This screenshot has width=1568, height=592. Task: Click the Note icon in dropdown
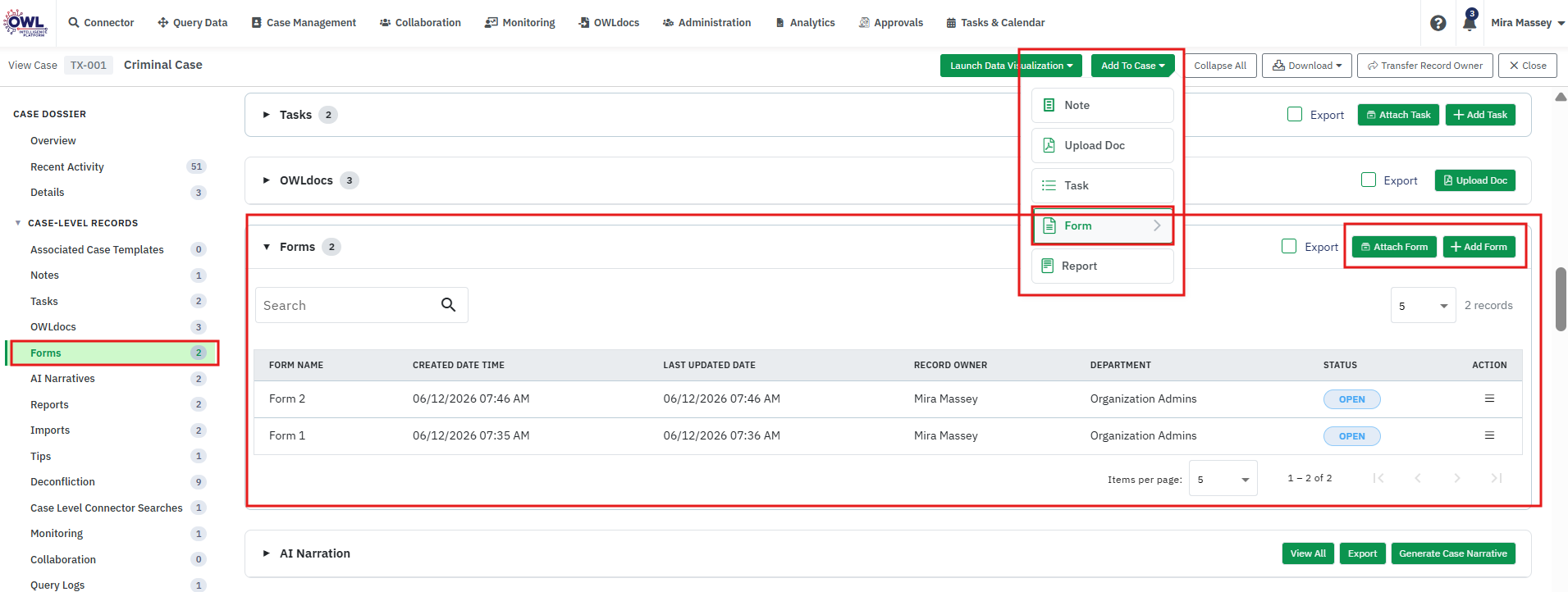coord(1049,105)
